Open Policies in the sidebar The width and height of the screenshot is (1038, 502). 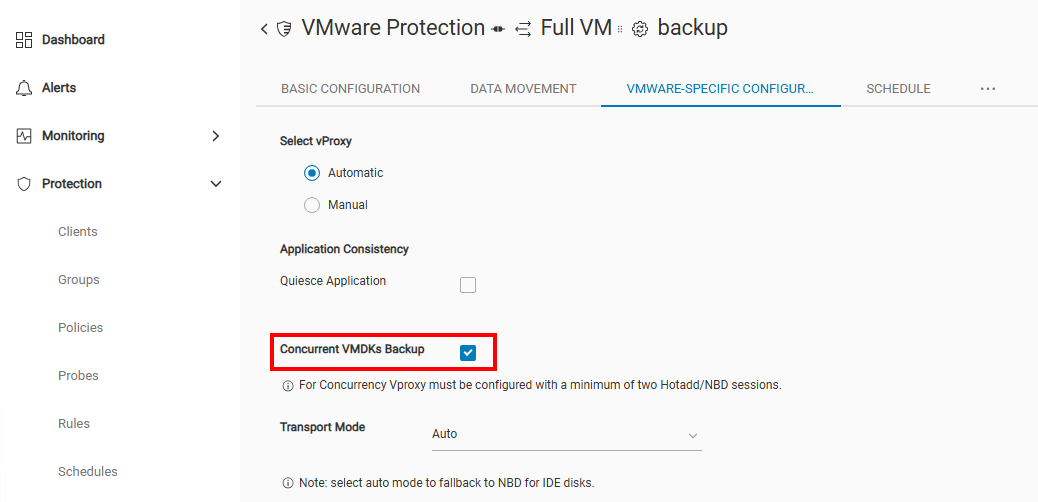pos(80,328)
